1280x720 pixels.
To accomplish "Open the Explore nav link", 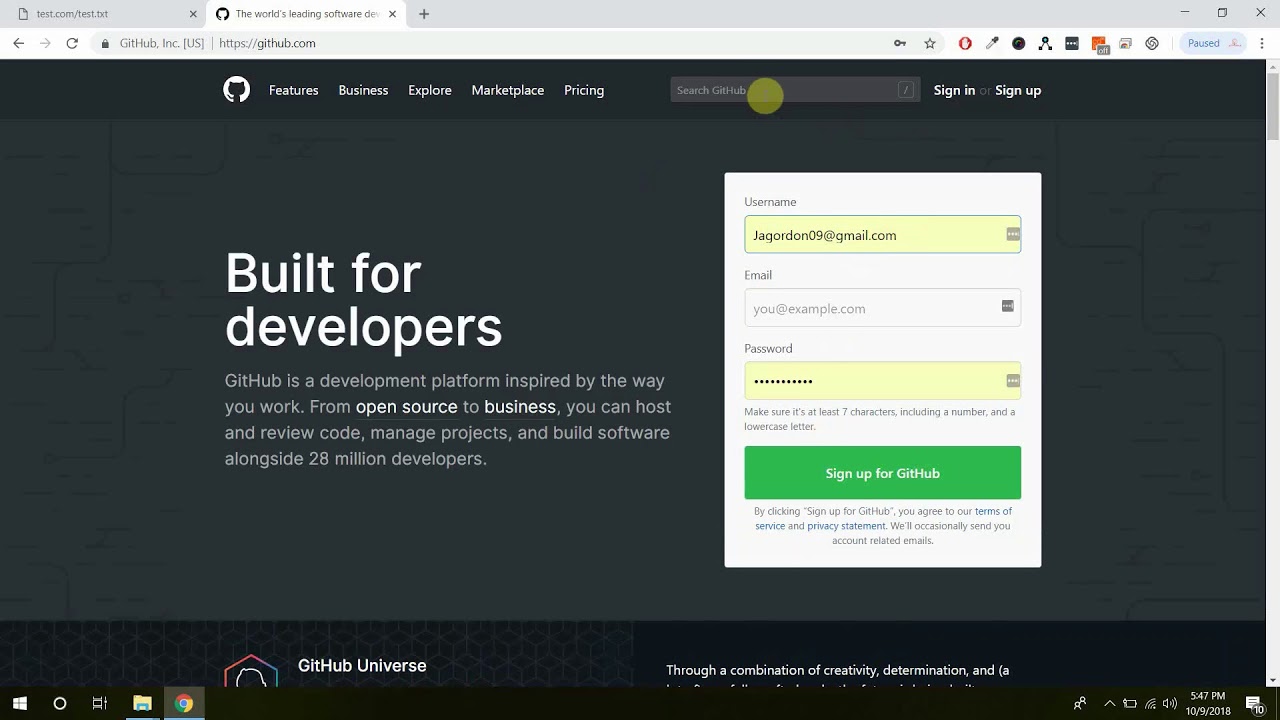I will click(x=430, y=90).
